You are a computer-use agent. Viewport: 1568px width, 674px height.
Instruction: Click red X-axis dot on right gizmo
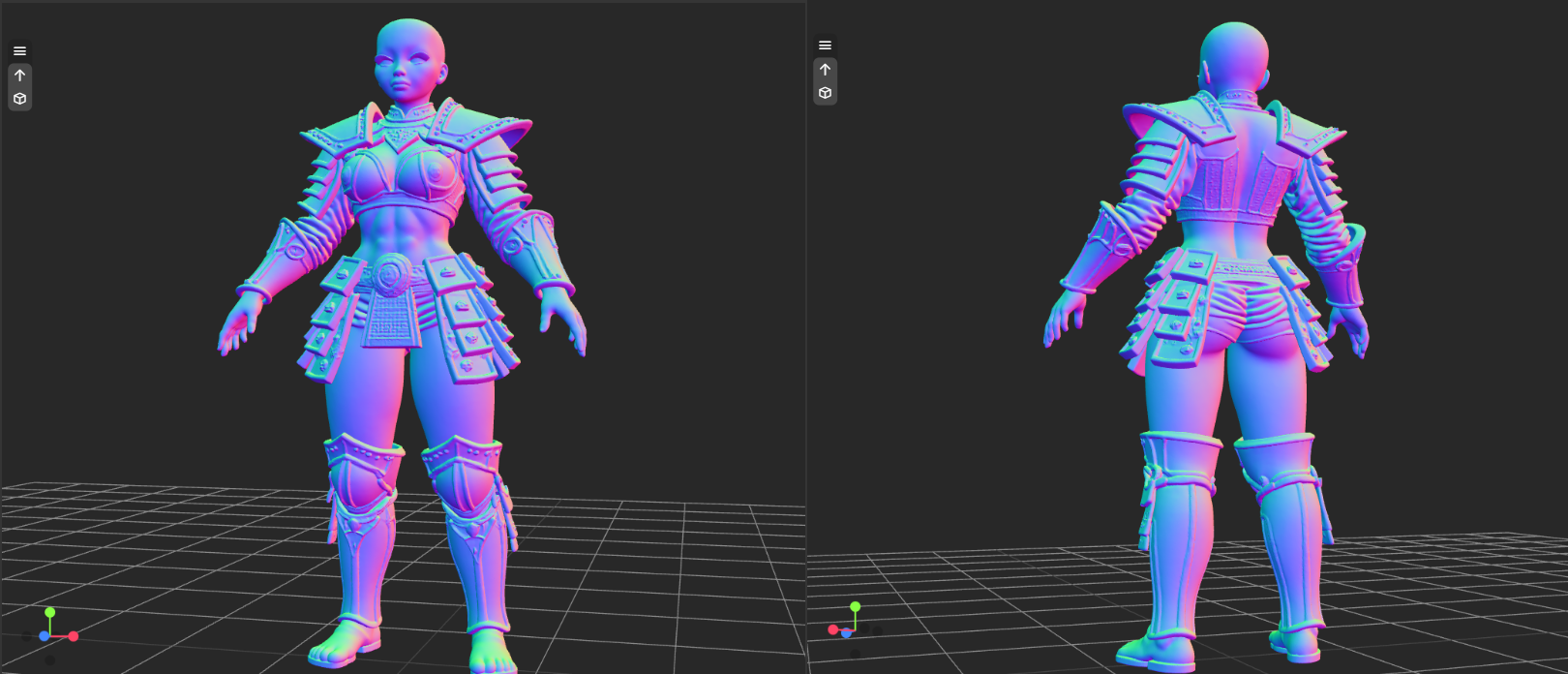point(832,629)
